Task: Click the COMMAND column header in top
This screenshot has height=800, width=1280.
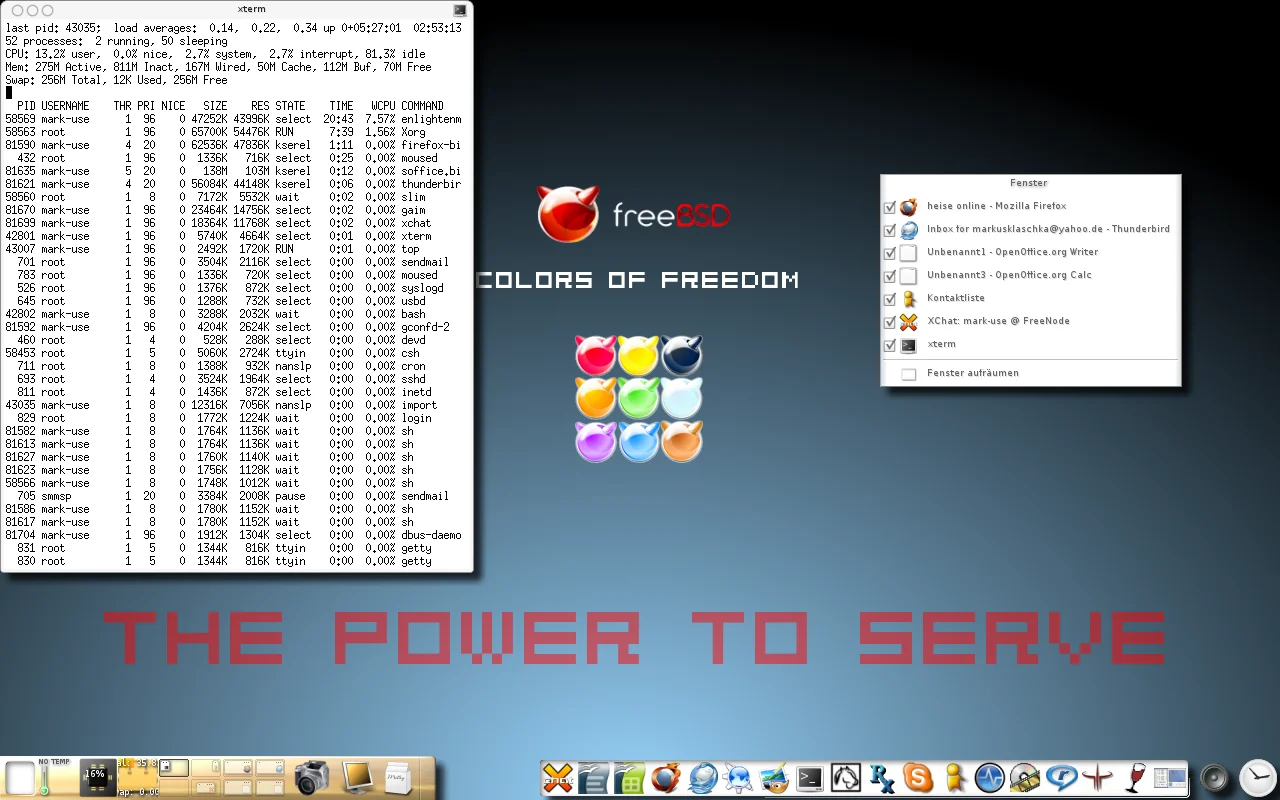Action: tap(422, 106)
